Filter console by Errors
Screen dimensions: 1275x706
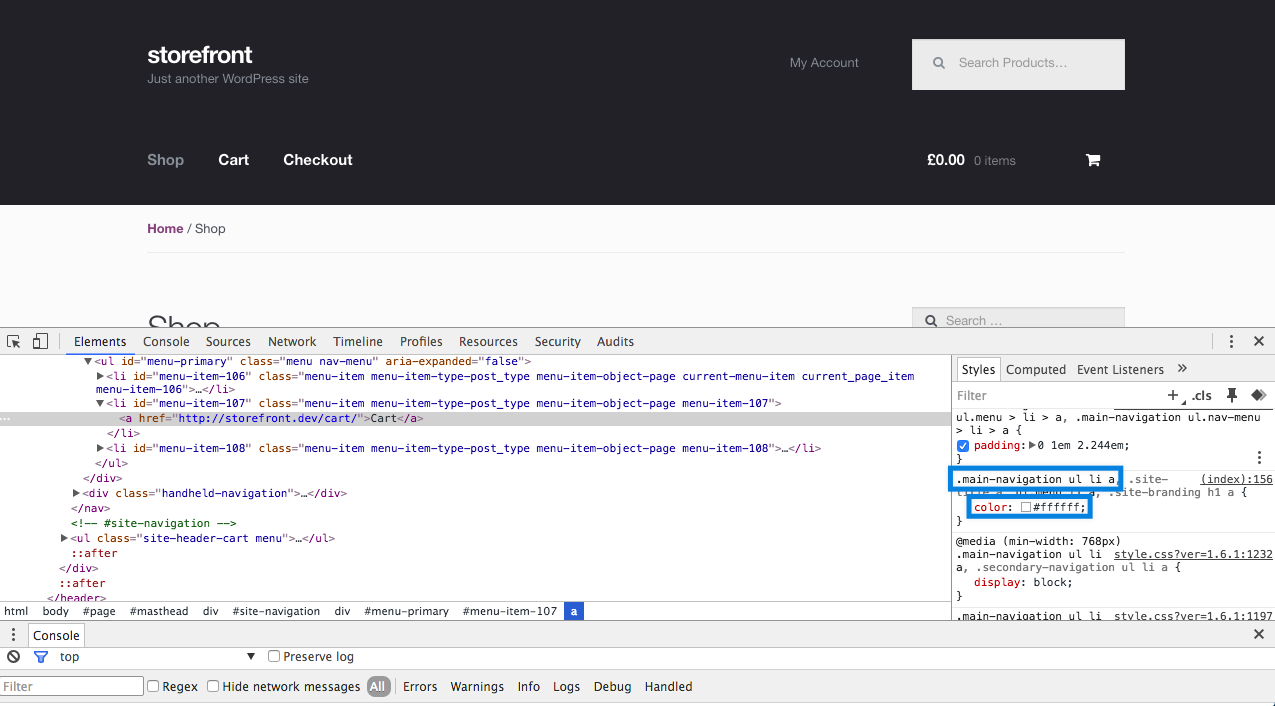[x=420, y=687]
